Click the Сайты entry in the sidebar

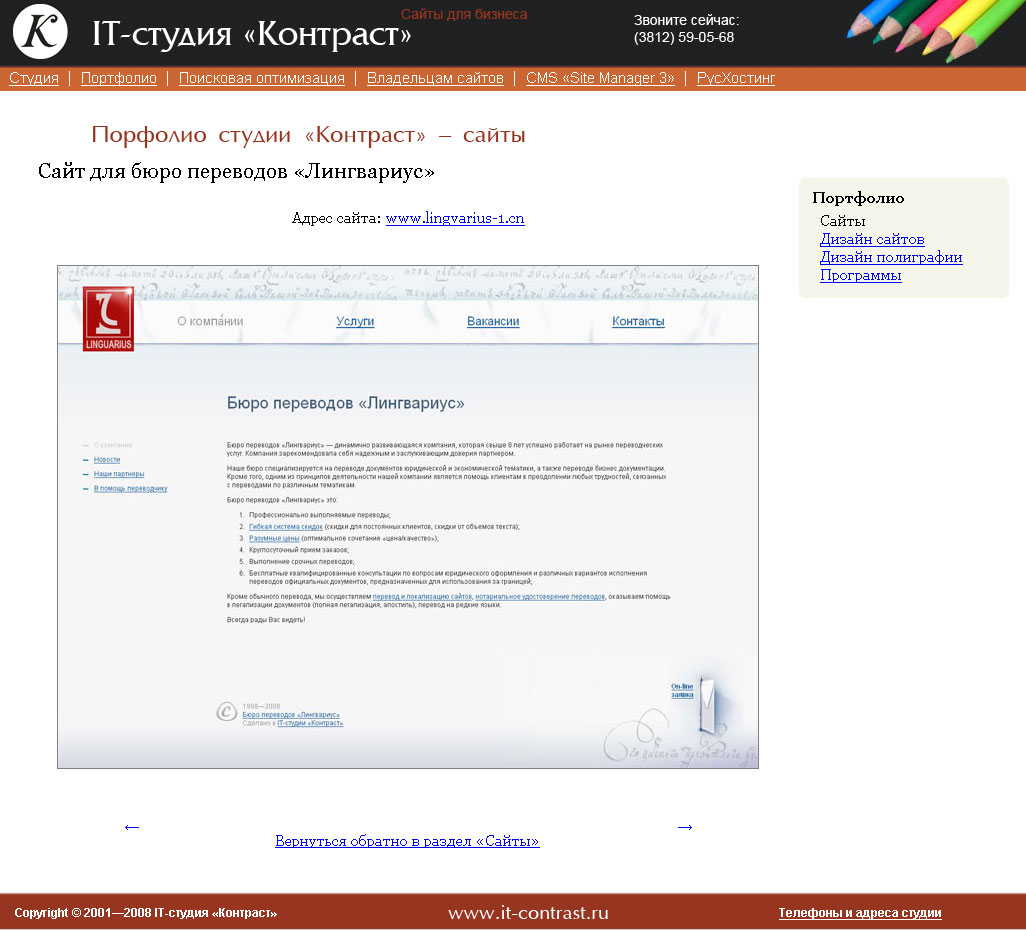pos(843,221)
